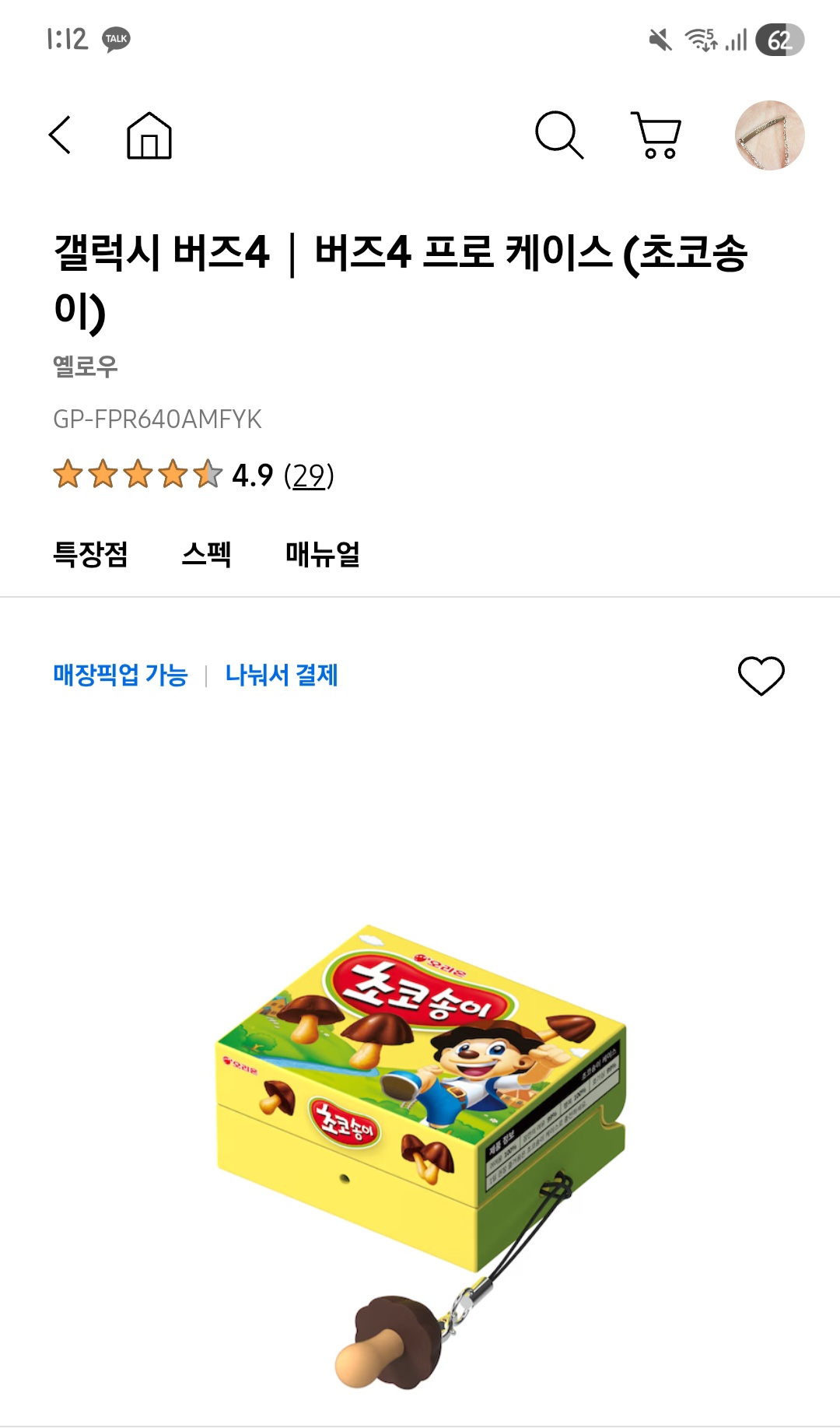This screenshot has height=1428, width=840.
Task: Tap the five-star rating row
Action: point(138,475)
